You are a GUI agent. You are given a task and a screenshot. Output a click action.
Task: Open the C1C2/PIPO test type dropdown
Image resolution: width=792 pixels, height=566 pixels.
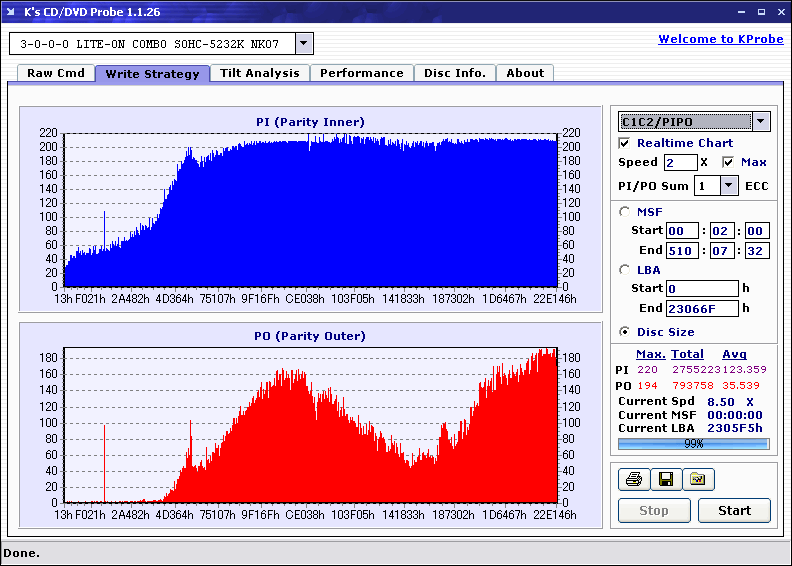(x=761, y=121)
